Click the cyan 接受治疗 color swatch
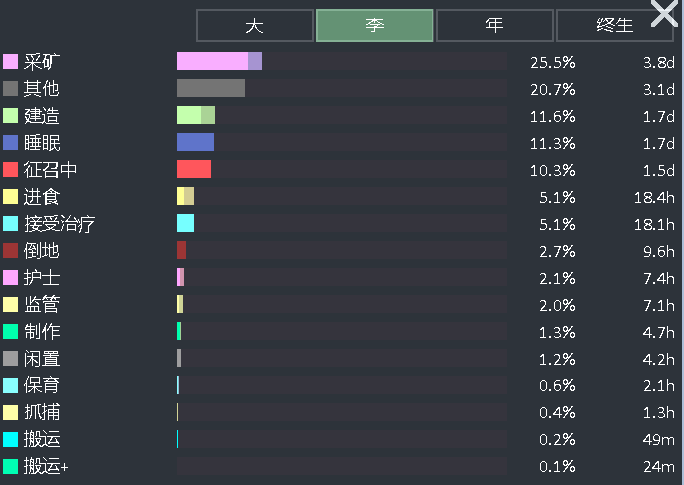 click(10, 224)
